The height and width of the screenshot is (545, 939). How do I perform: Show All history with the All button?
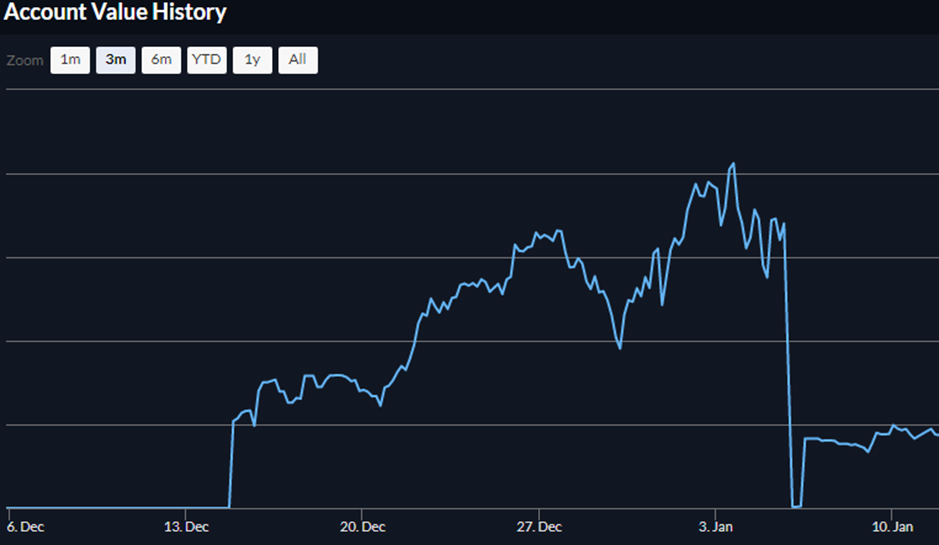pyautogui.click(x=298, y=60)
